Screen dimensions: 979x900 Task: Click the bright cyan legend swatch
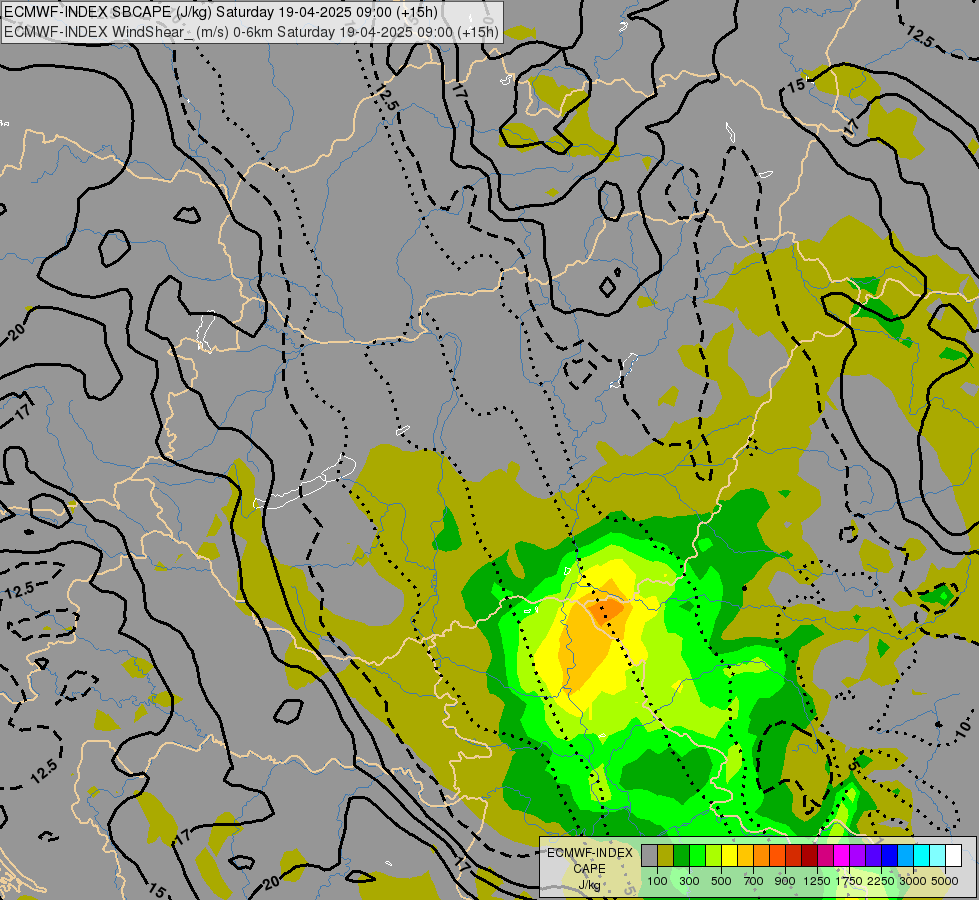click(922, 856)
